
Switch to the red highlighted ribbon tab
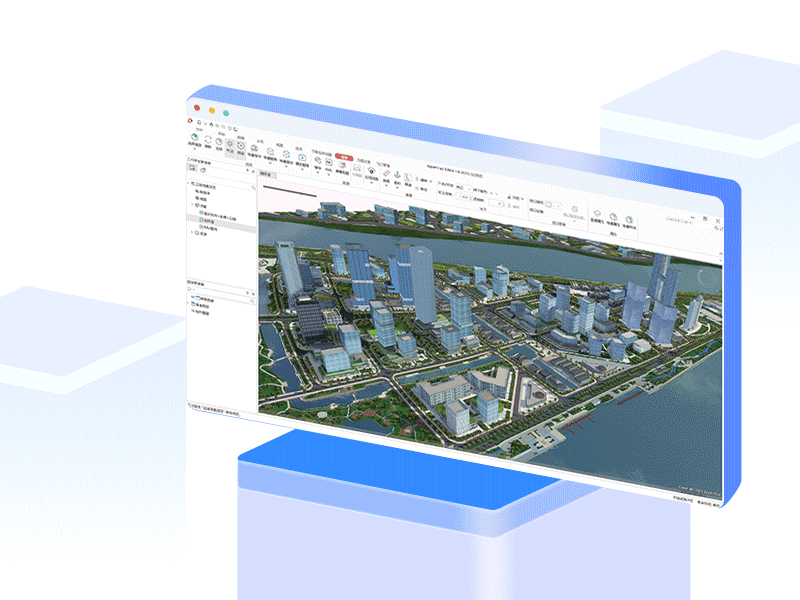pos(342,157)
